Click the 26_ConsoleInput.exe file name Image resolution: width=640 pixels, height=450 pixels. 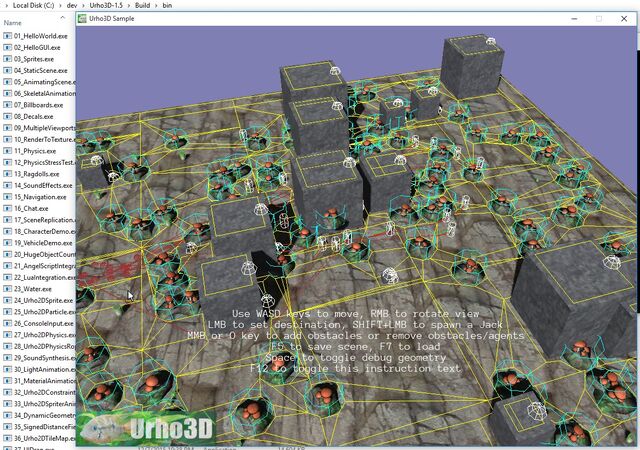coord(44,323)
